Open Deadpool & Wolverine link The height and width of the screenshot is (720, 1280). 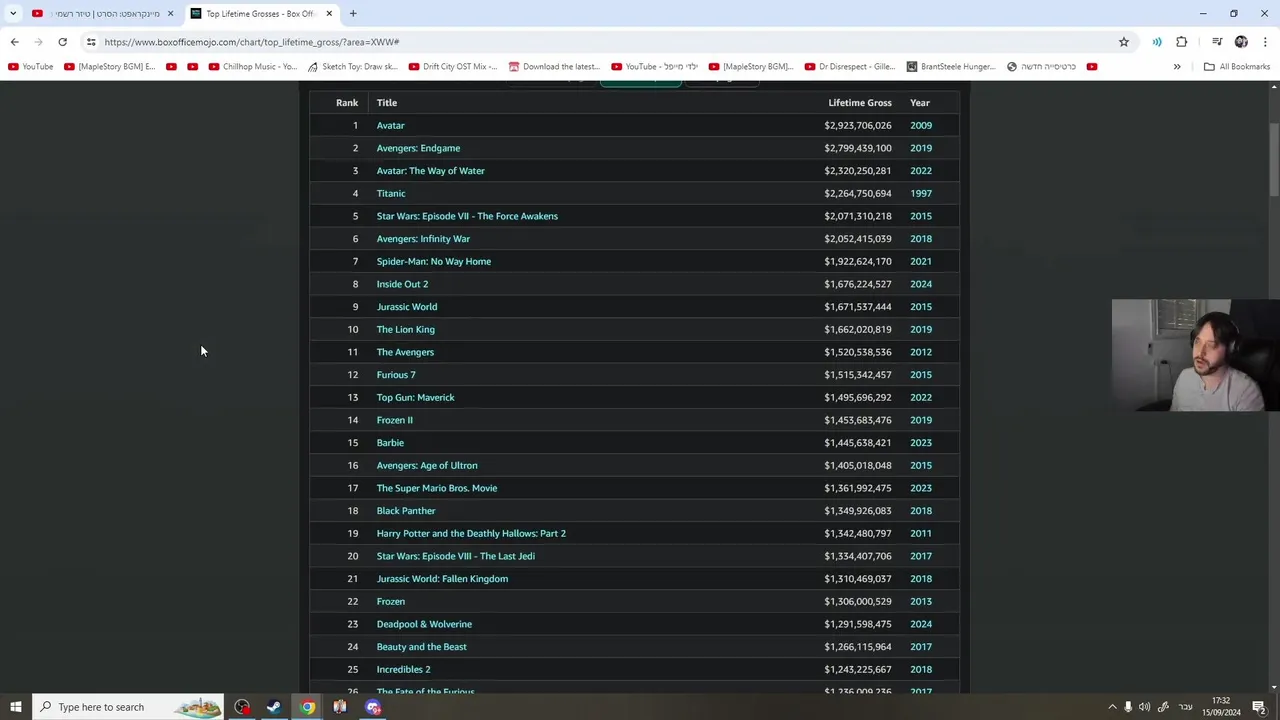pyautogui.click(x=424, y=624)
